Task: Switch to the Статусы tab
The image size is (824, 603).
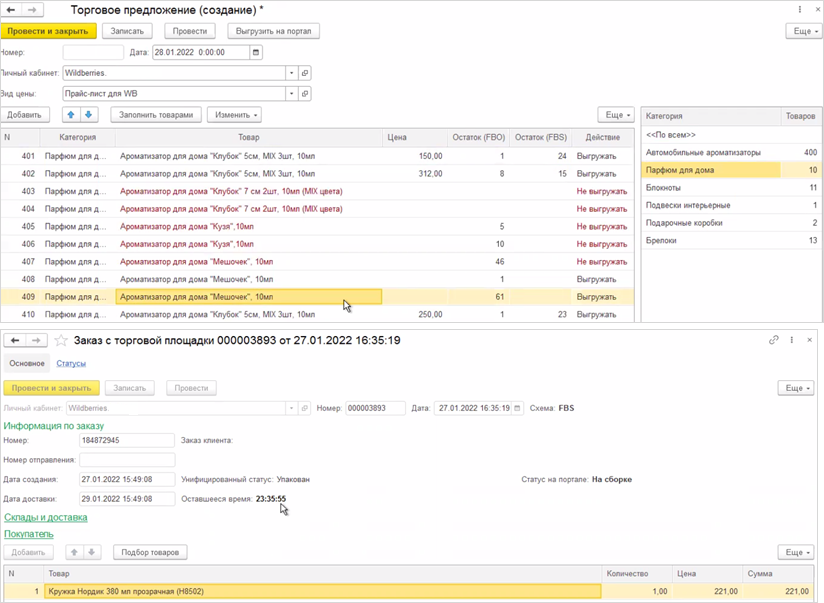Action: (70, 363)
